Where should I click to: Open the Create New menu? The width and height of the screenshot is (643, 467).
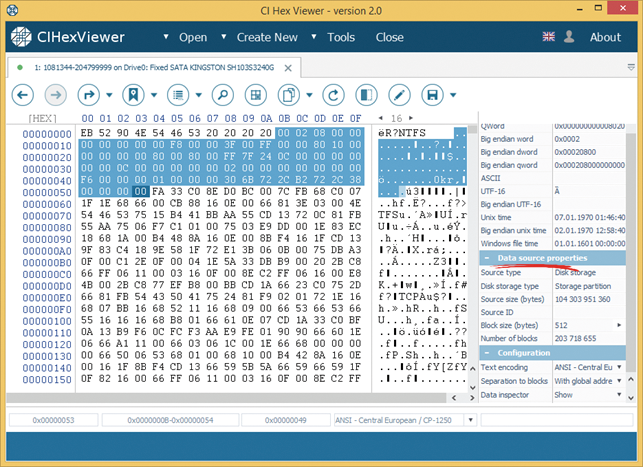click(267, 37)
